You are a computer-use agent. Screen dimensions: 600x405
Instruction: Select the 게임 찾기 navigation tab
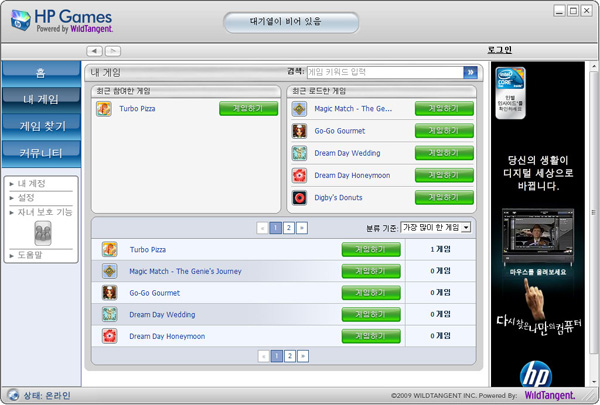(41, 126)
